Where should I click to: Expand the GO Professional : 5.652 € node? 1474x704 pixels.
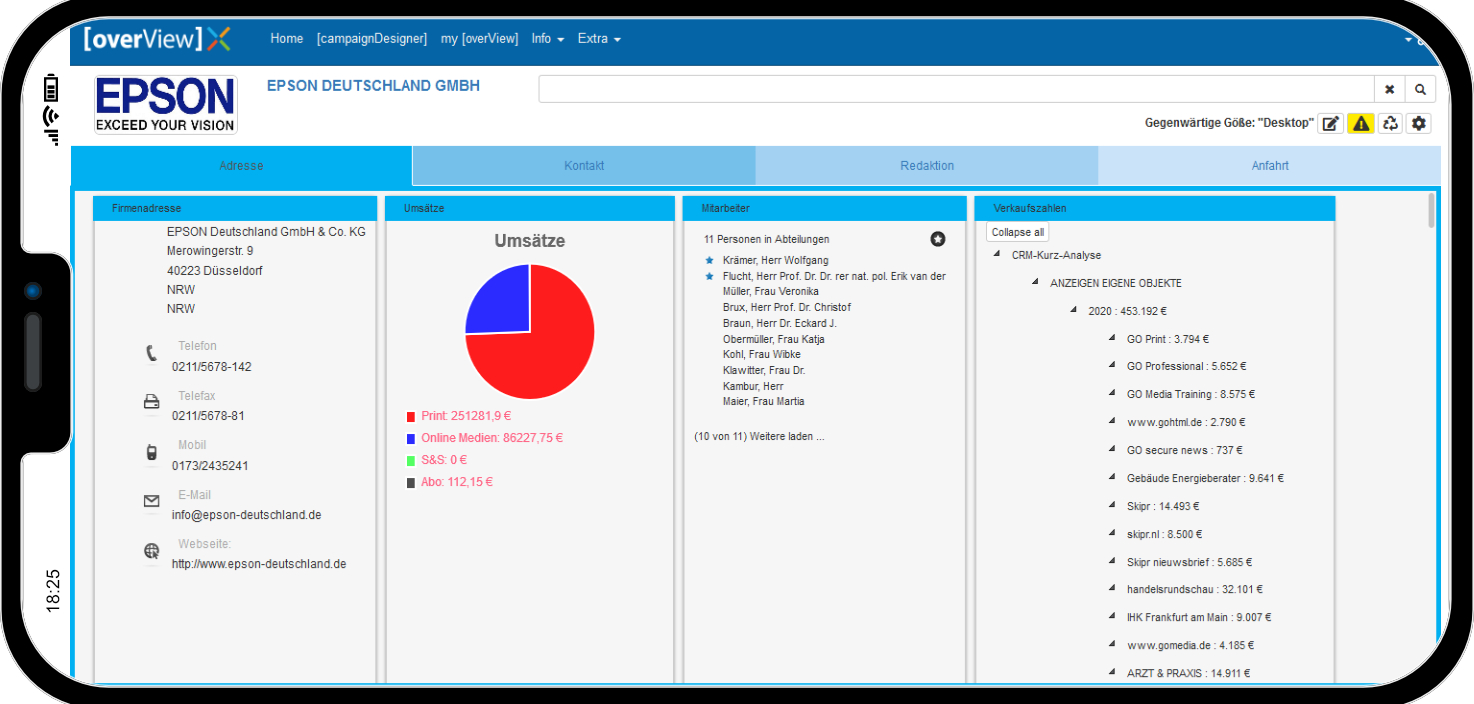[x=1112, y=366]
